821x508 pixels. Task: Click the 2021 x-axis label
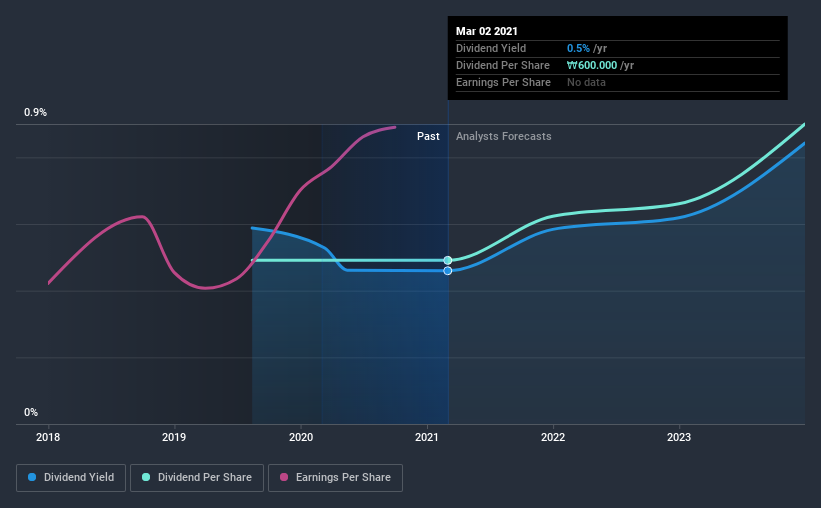pyautogui.click(x=427, y=437)
